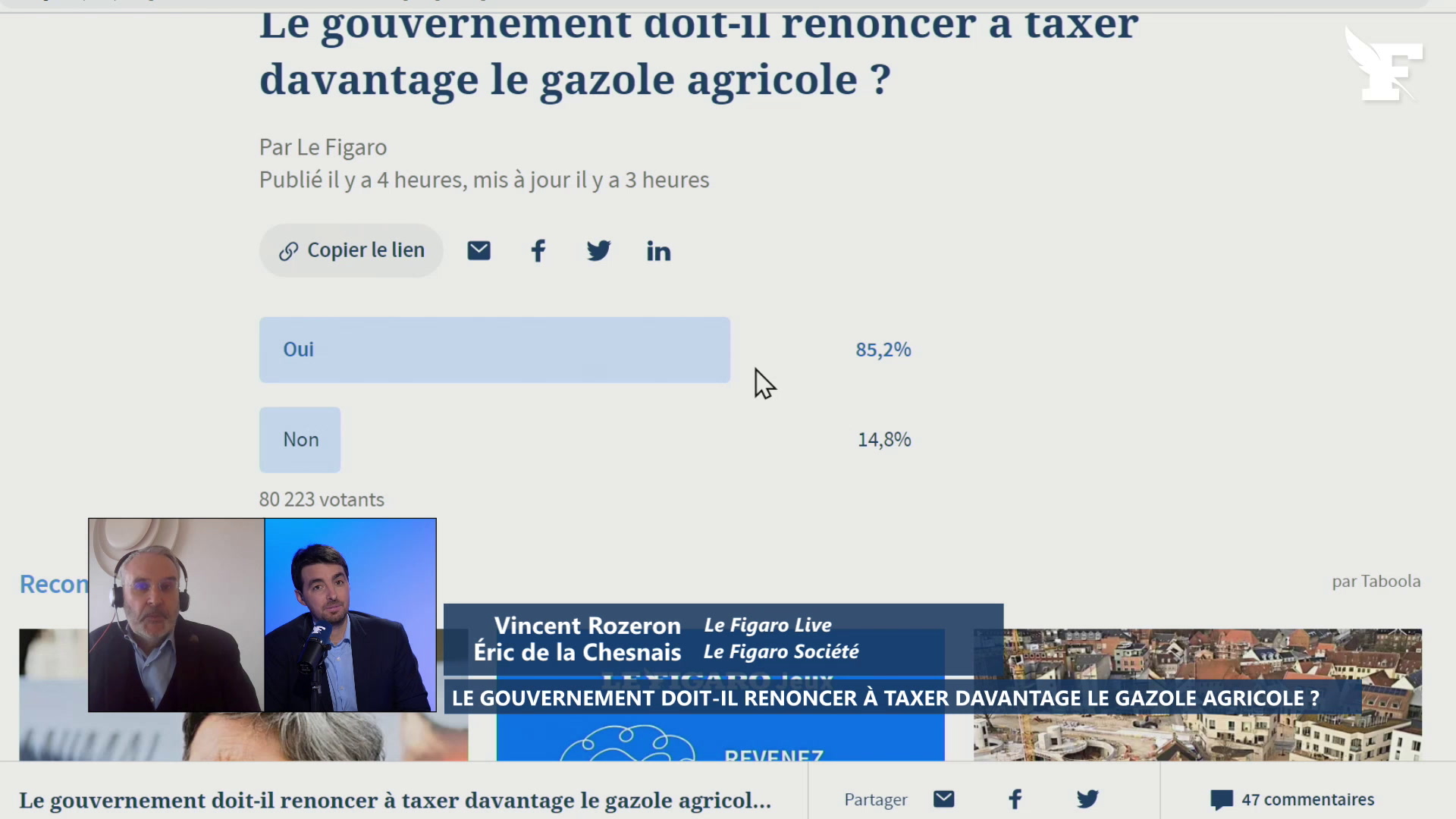This screenshot has height=819, width=1456.
Task: Click the 80 223 votants count
Action: 322,500
